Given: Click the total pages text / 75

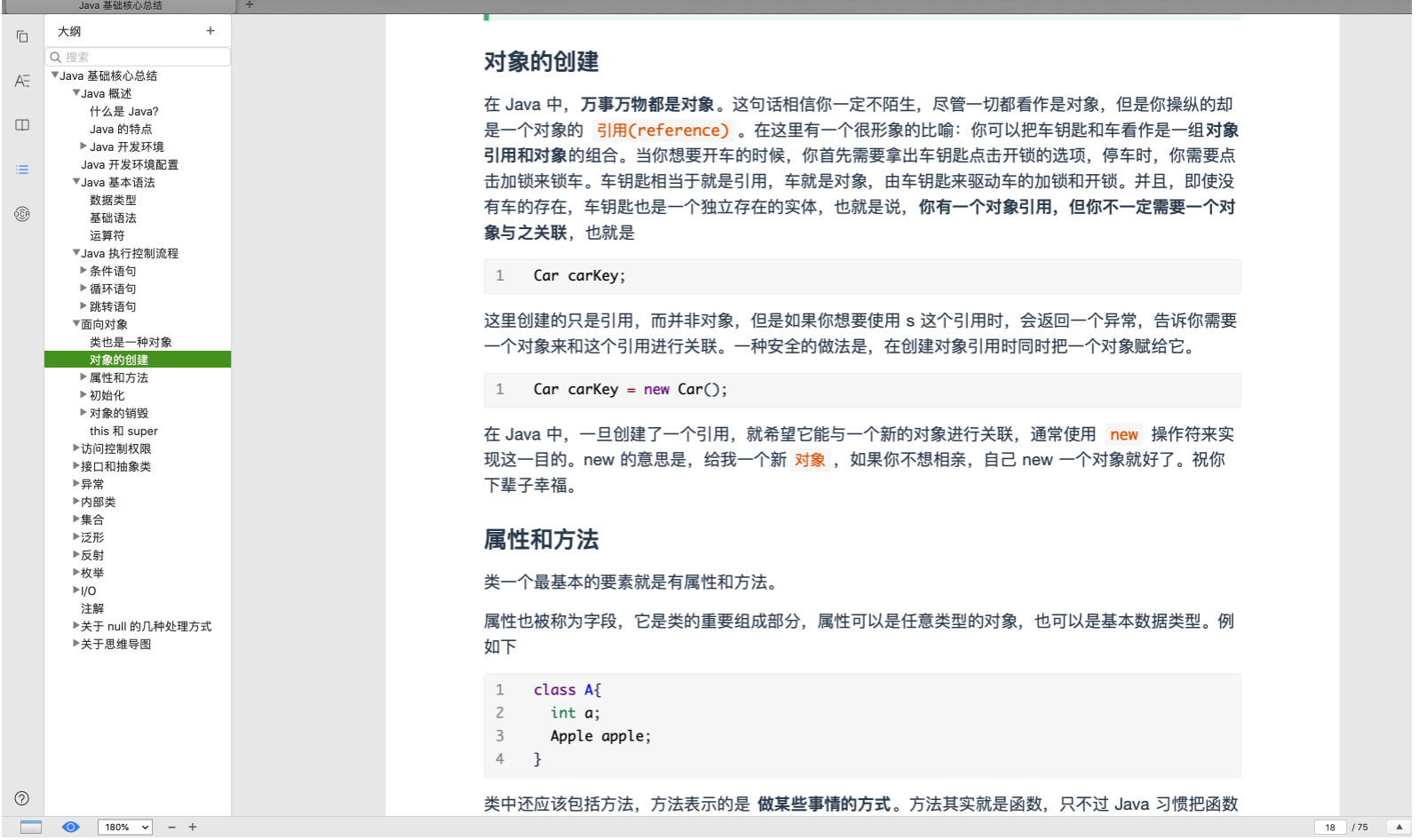Looking at the screenshot, I should 1360,827.
